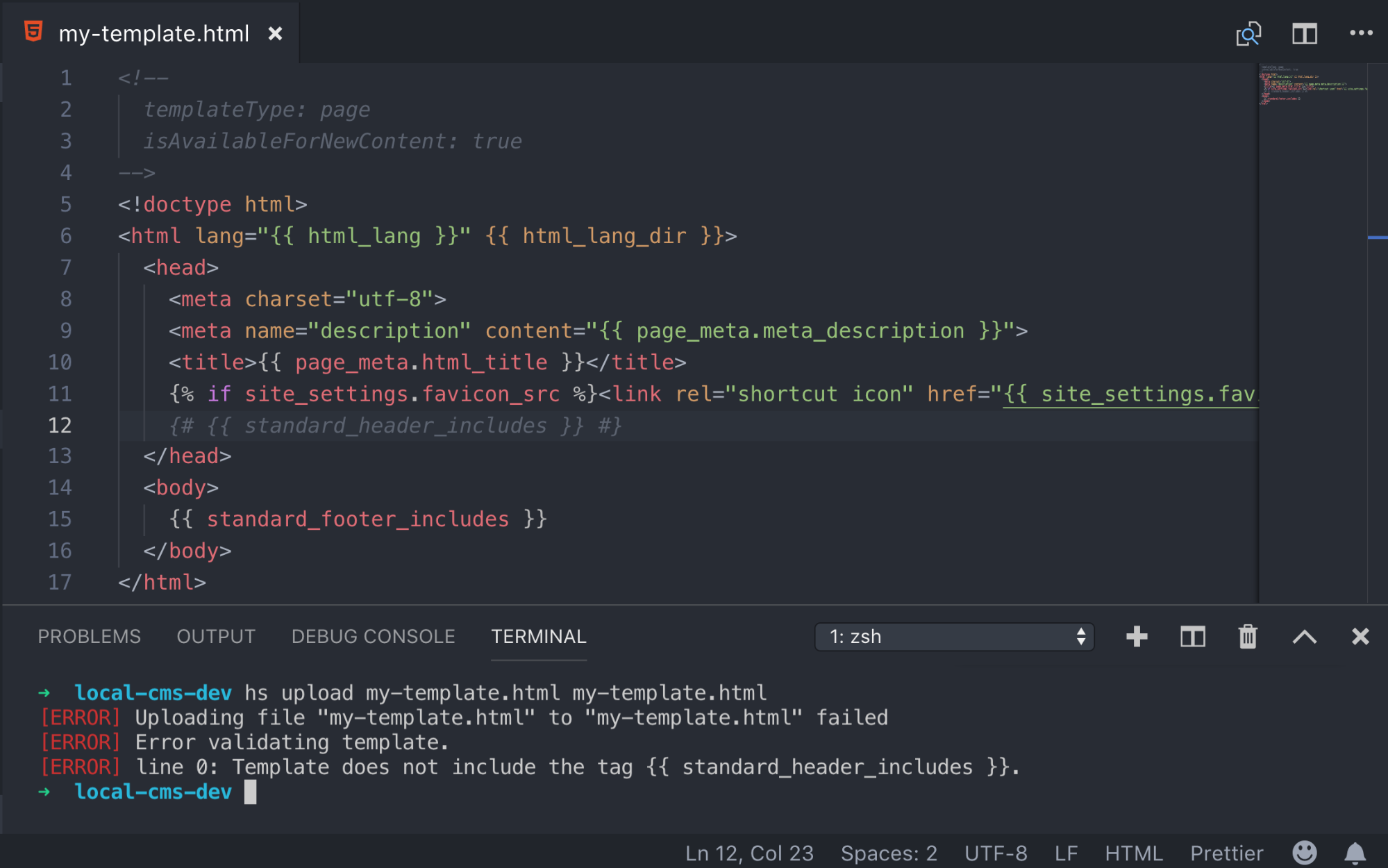Create a new terminal with plus icon
The image size is (1388, 868).
[1136, 636]
